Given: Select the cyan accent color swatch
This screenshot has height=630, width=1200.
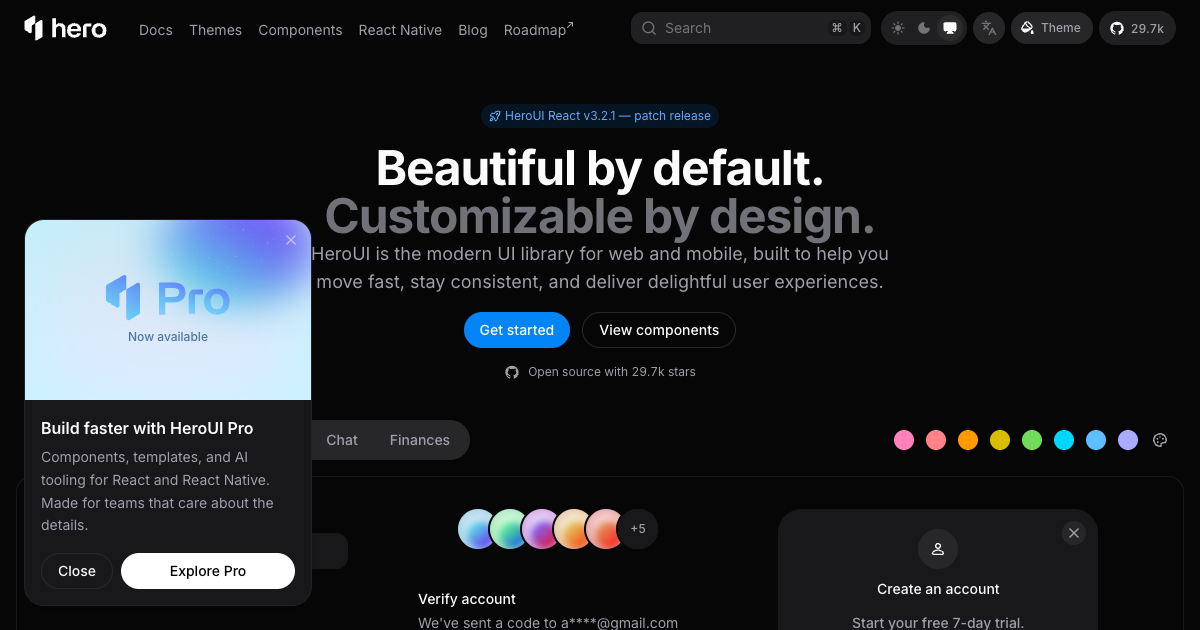Looking at the screenshot, I should tap(1064, 440).
